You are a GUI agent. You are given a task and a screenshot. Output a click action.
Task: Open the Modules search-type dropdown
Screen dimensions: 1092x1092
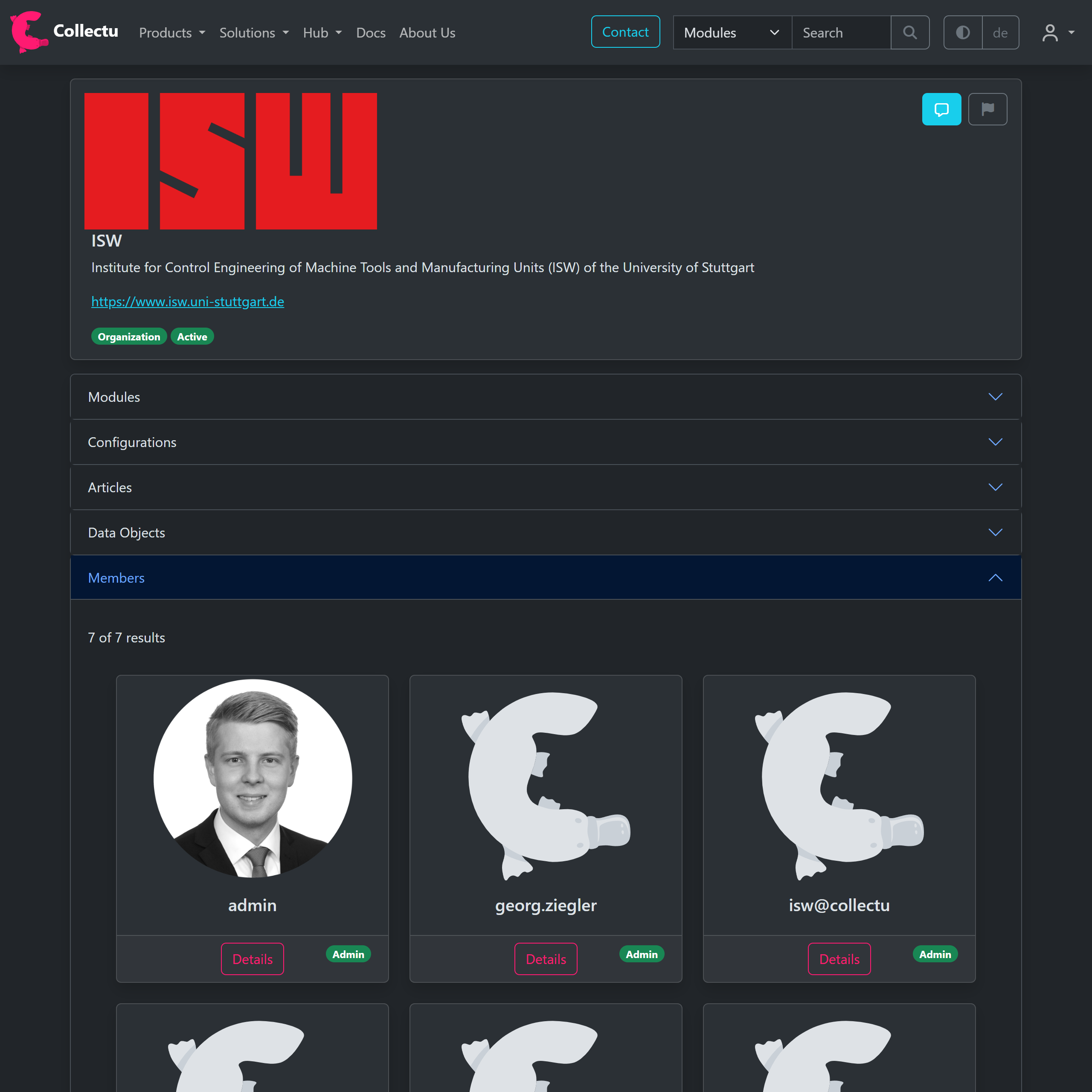coord(732,33)
